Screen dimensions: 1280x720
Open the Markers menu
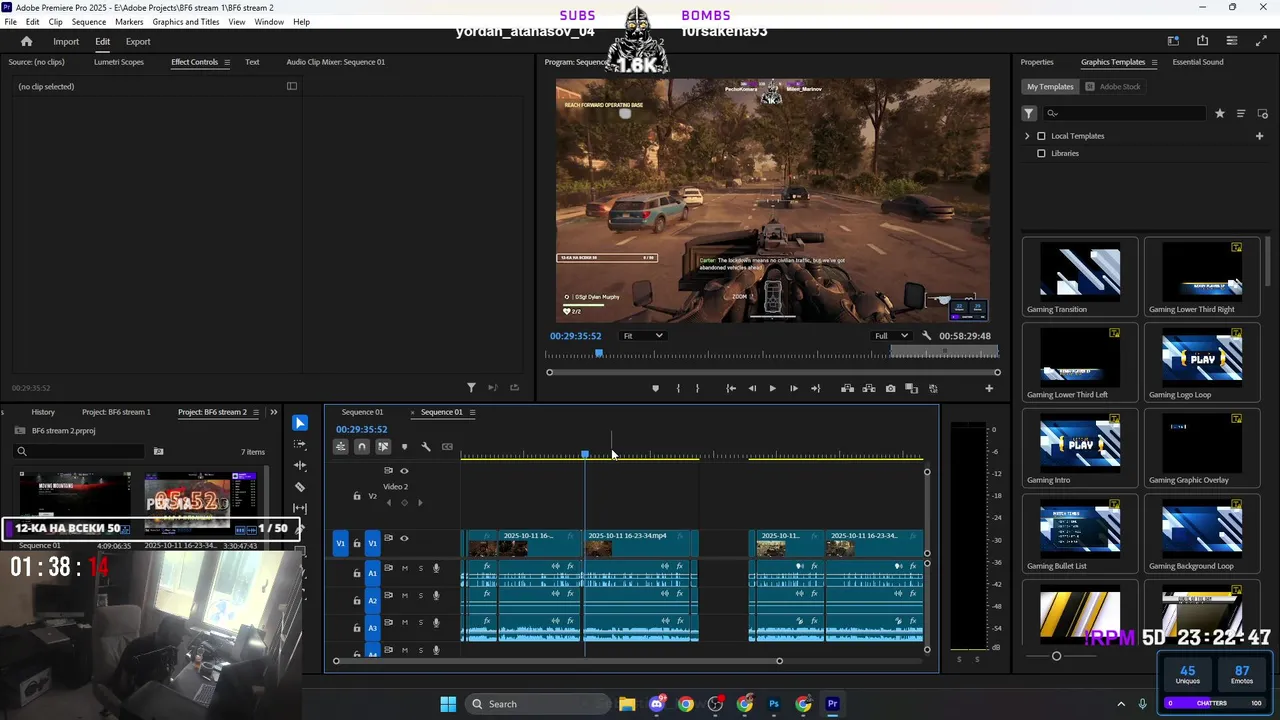129,22
